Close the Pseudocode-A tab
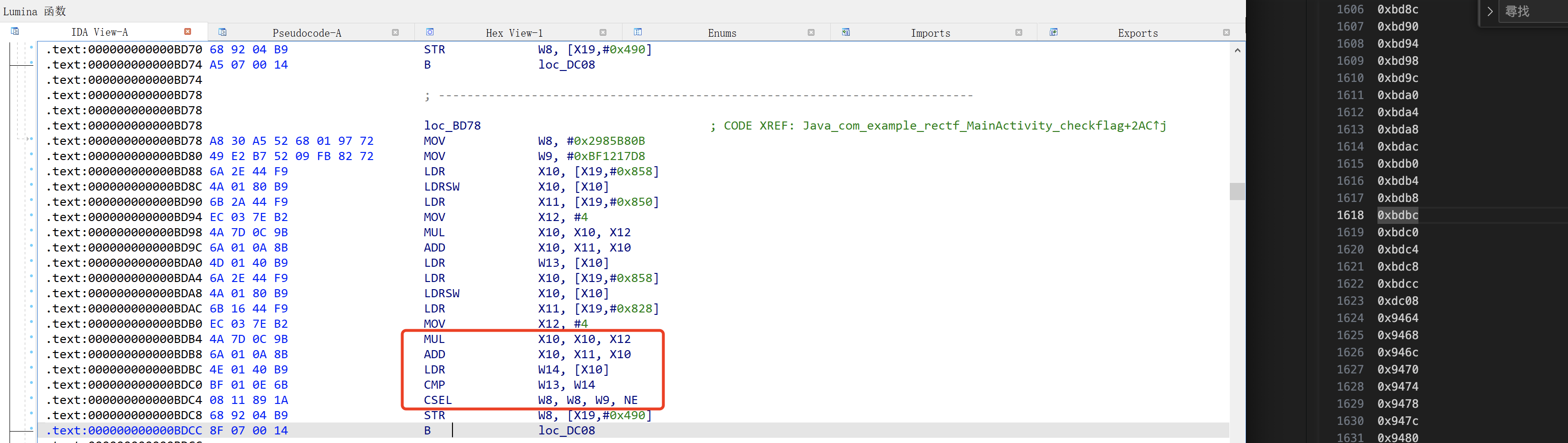 pyautogui.click(x=395, y=32)
